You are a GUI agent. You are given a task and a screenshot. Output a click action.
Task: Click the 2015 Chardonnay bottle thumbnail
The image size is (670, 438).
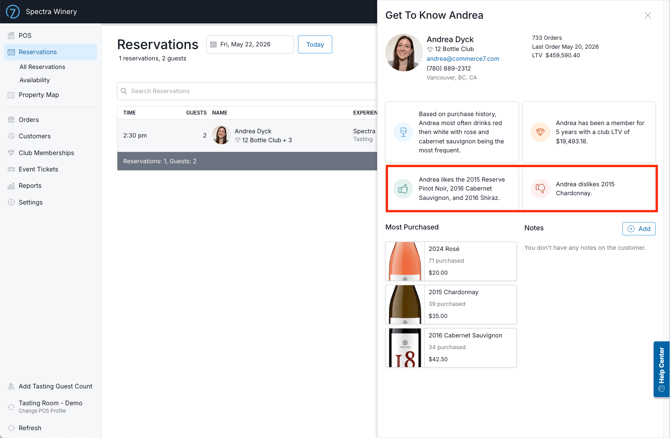(x=405, y=304)
